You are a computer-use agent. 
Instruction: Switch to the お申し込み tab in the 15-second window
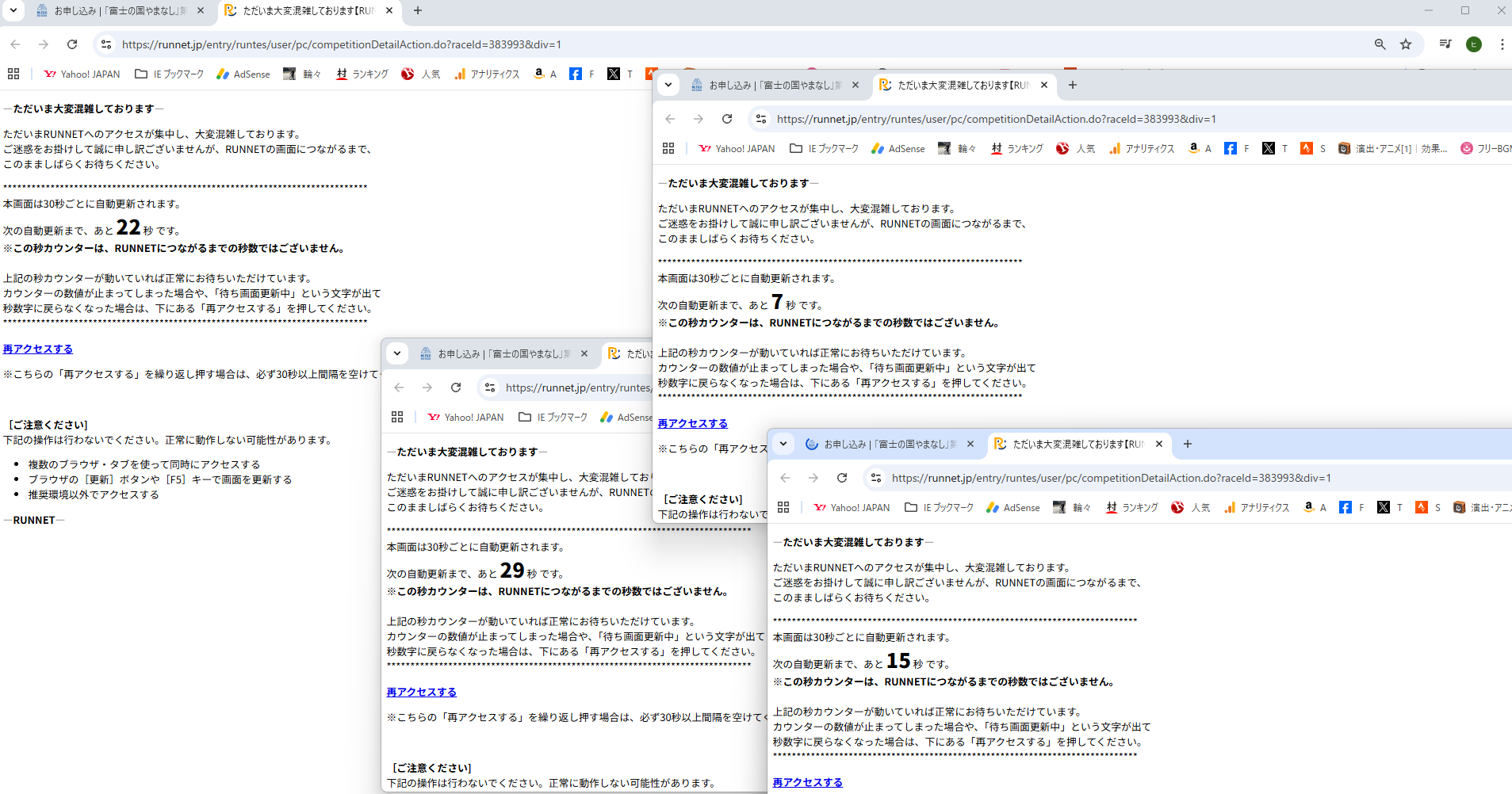888,444
